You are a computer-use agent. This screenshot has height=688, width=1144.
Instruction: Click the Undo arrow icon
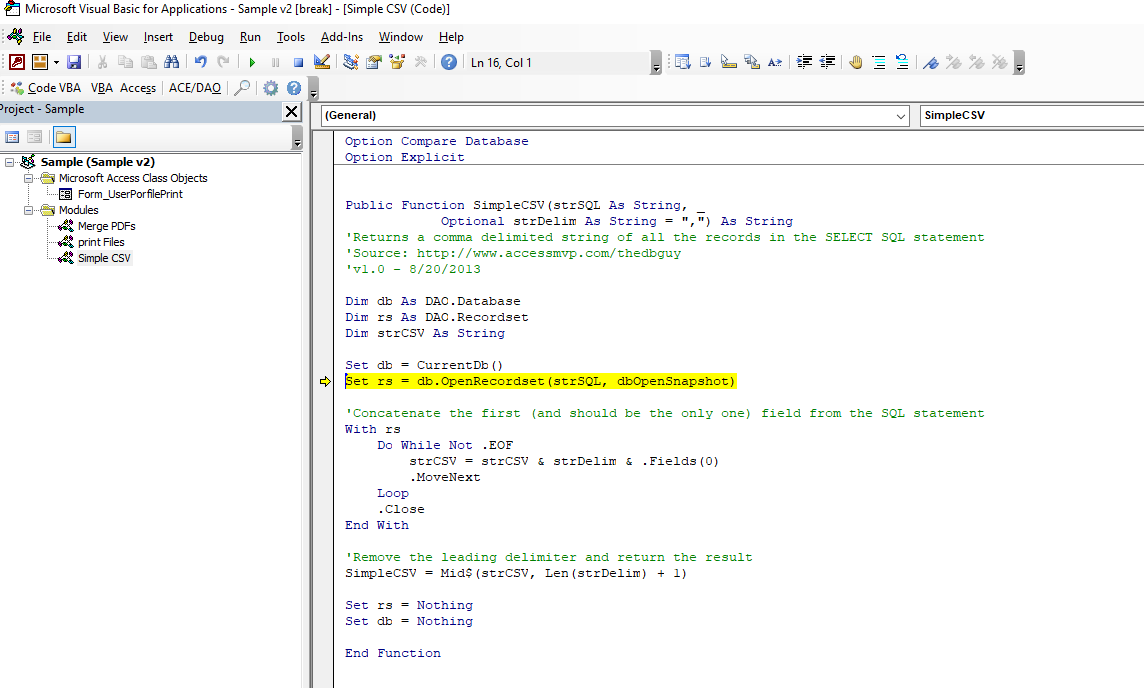point(200,62)
